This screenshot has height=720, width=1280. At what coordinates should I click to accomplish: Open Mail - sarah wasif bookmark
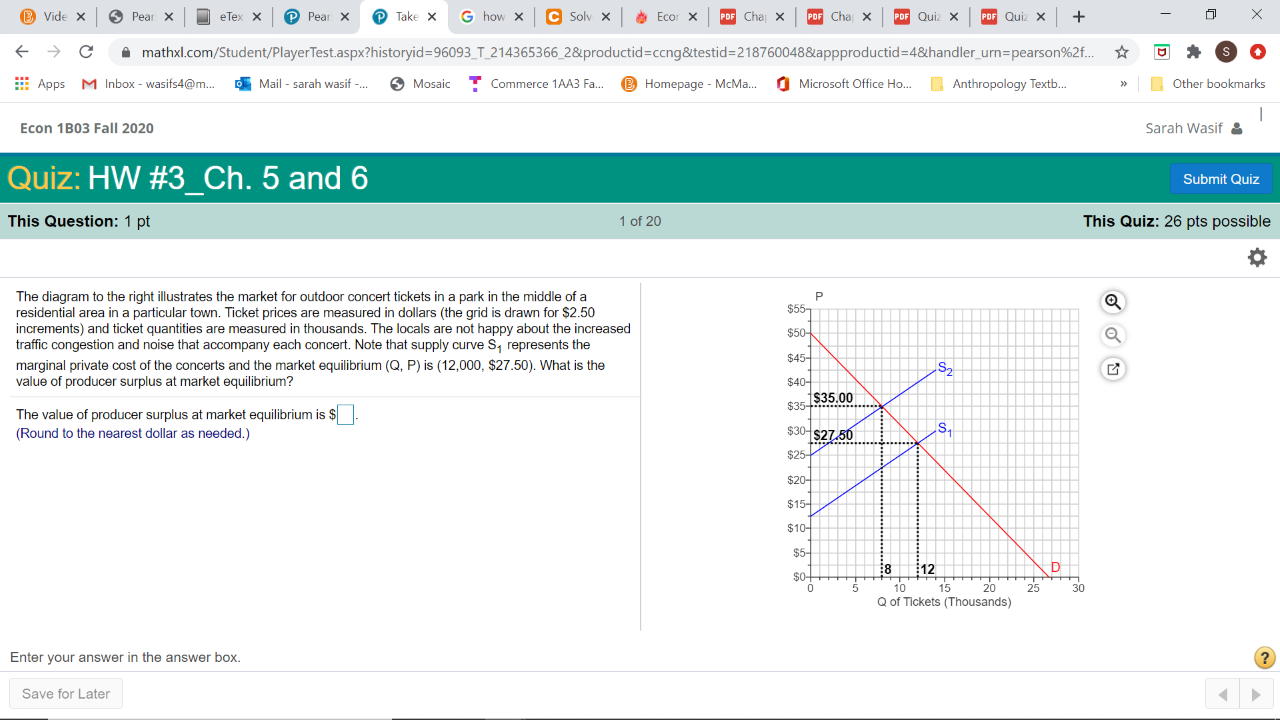pyautogui.click(x=302, y=84)
